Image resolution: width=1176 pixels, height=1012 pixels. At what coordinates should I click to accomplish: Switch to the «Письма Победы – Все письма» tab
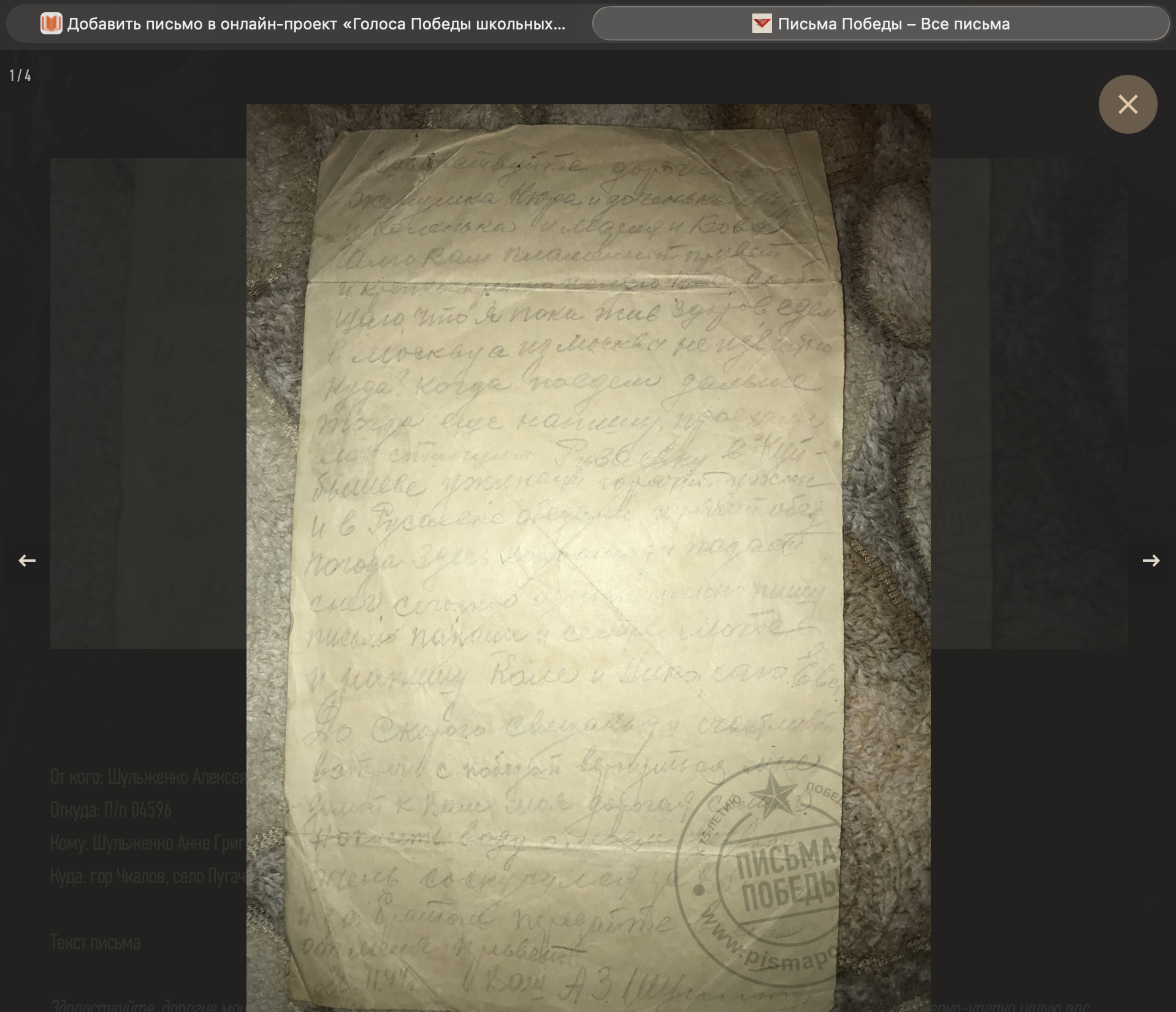(x=893, y=24)
